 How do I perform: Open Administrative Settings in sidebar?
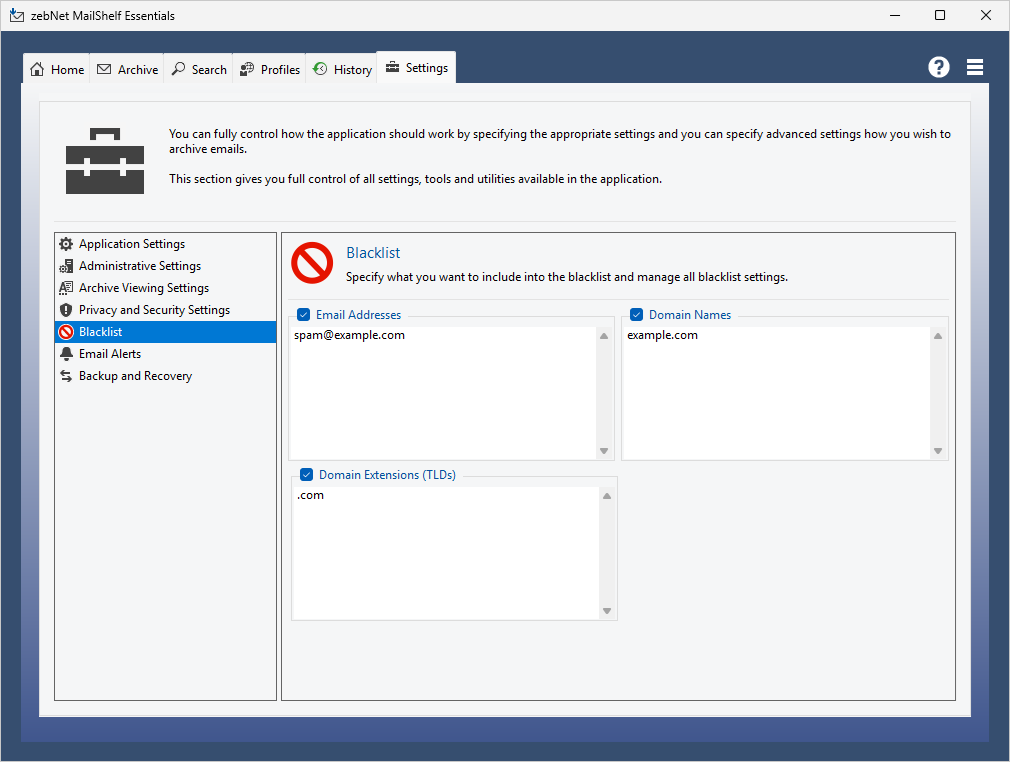[139, 266]
